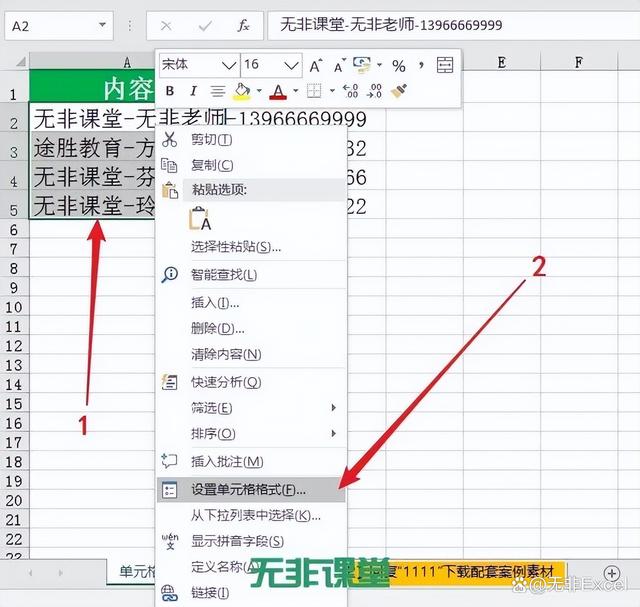Click the keep text only paste option icon
The height and width of the screenshot is (607, 640).
click(x=200, y=218)
